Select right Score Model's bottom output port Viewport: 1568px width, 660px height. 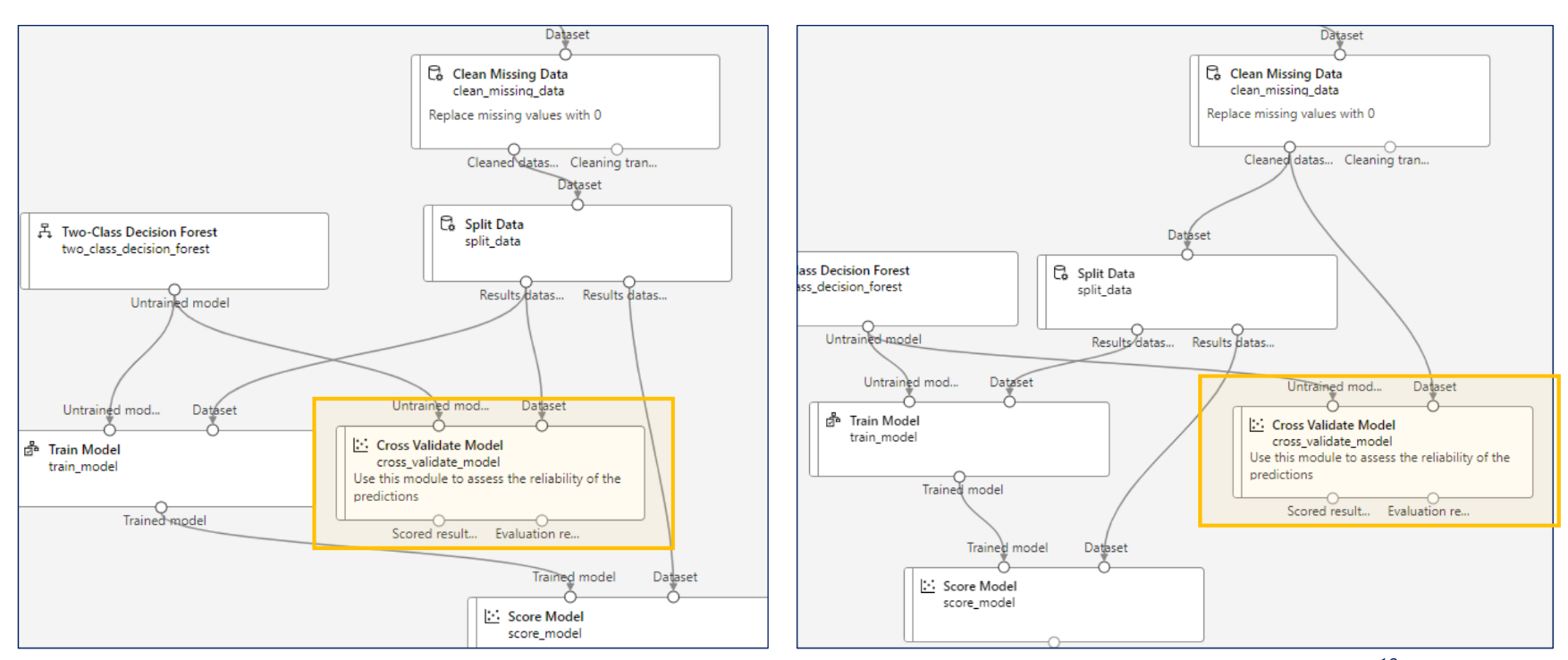click(x=1054, y=642)
